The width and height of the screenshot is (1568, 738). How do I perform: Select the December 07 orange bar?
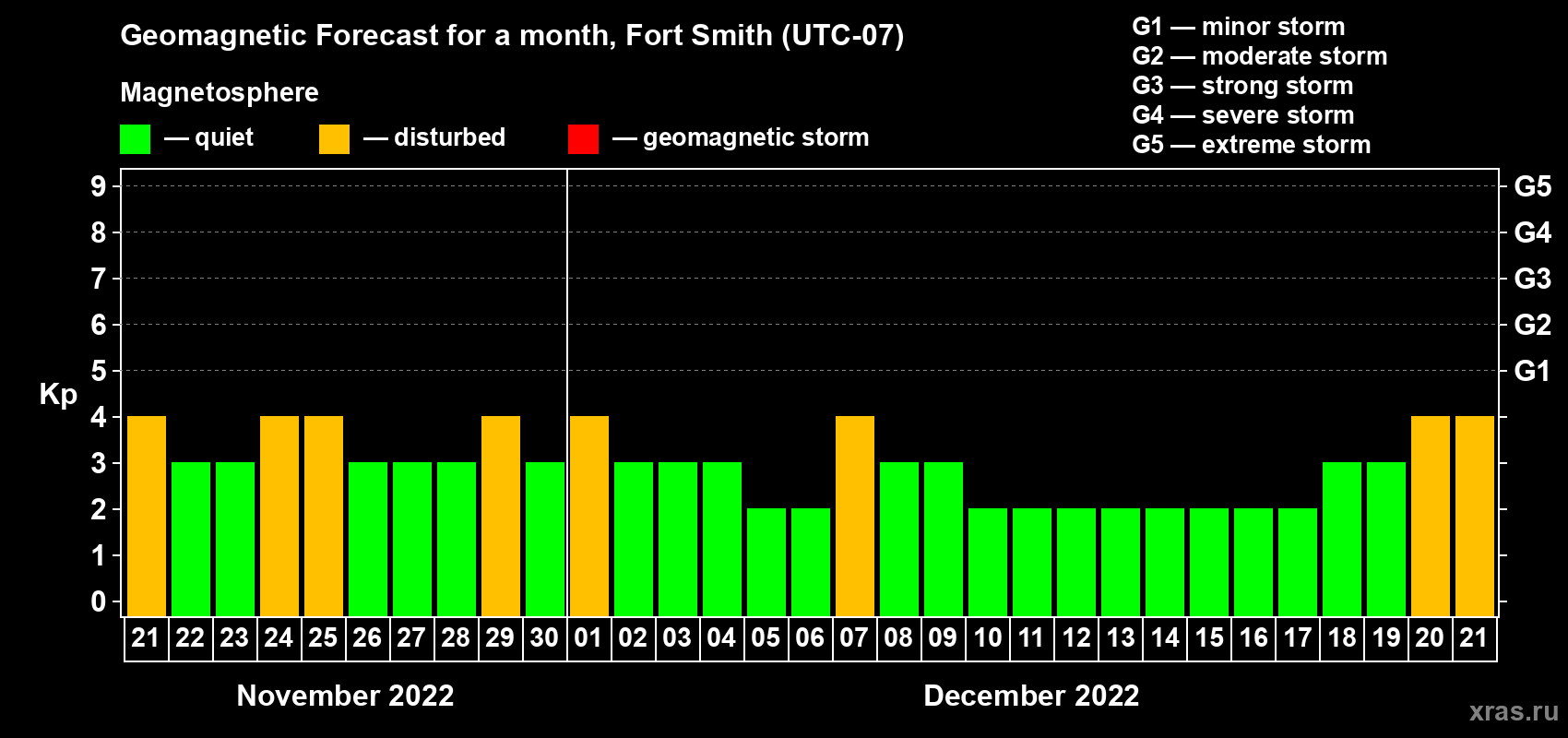[x=855, y=516]
